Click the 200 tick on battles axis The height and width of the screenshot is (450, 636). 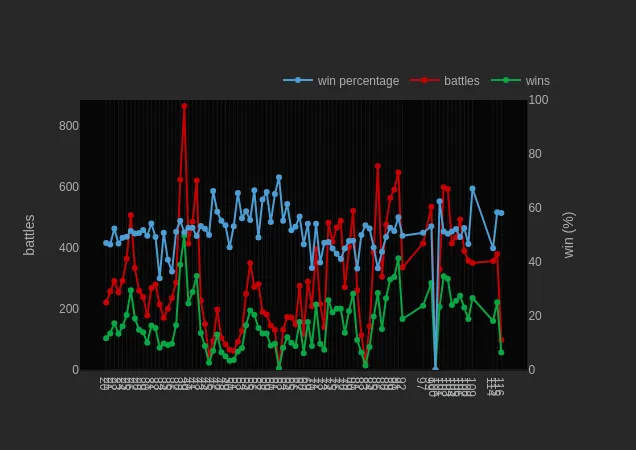[x=69, y=309]
